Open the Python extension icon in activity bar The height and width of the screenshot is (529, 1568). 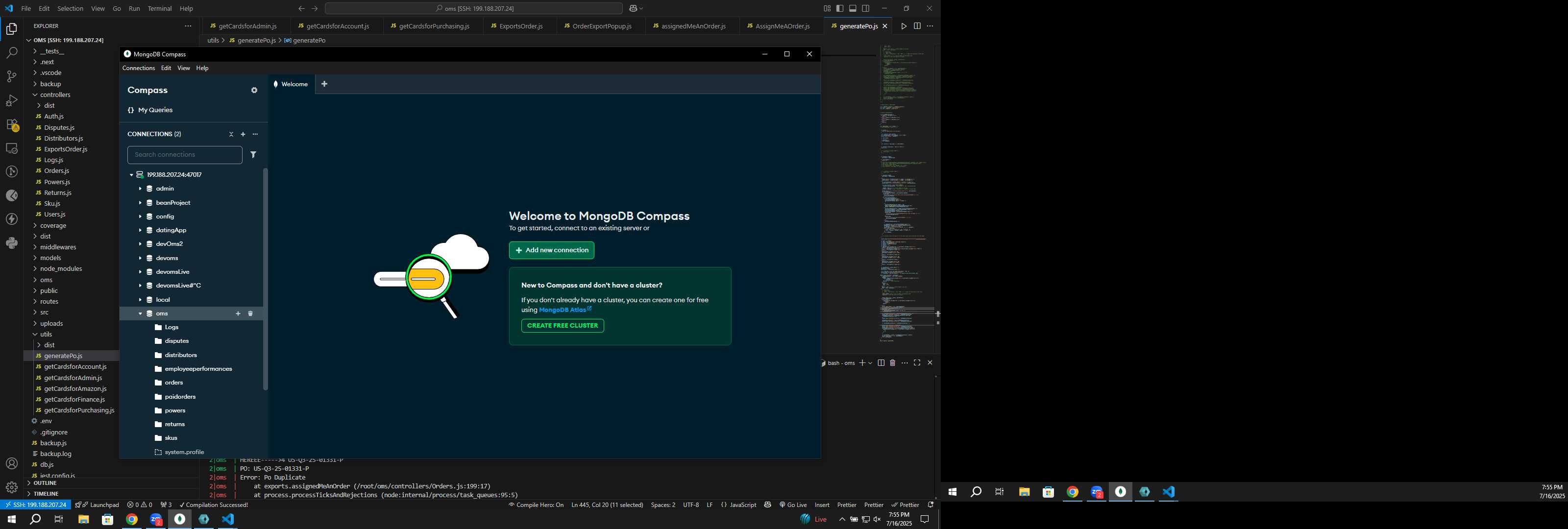coord(12,243)
